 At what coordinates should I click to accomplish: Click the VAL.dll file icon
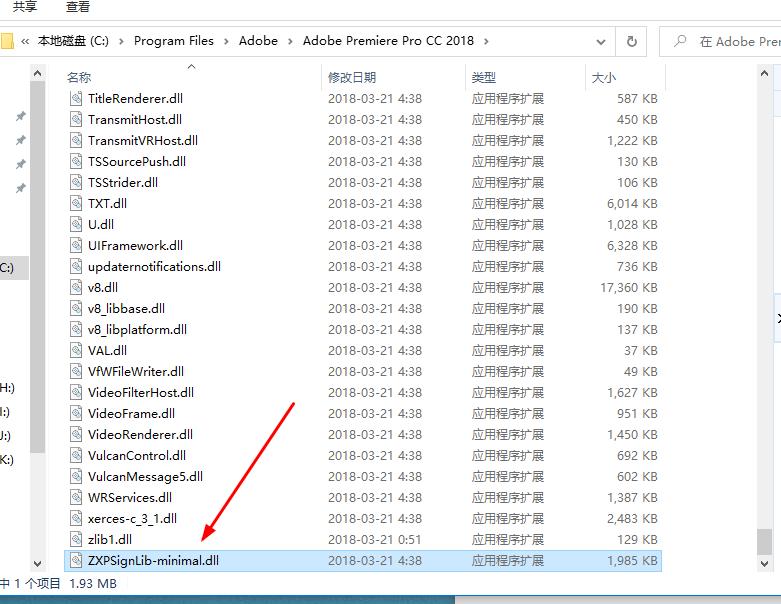(76, 351)
